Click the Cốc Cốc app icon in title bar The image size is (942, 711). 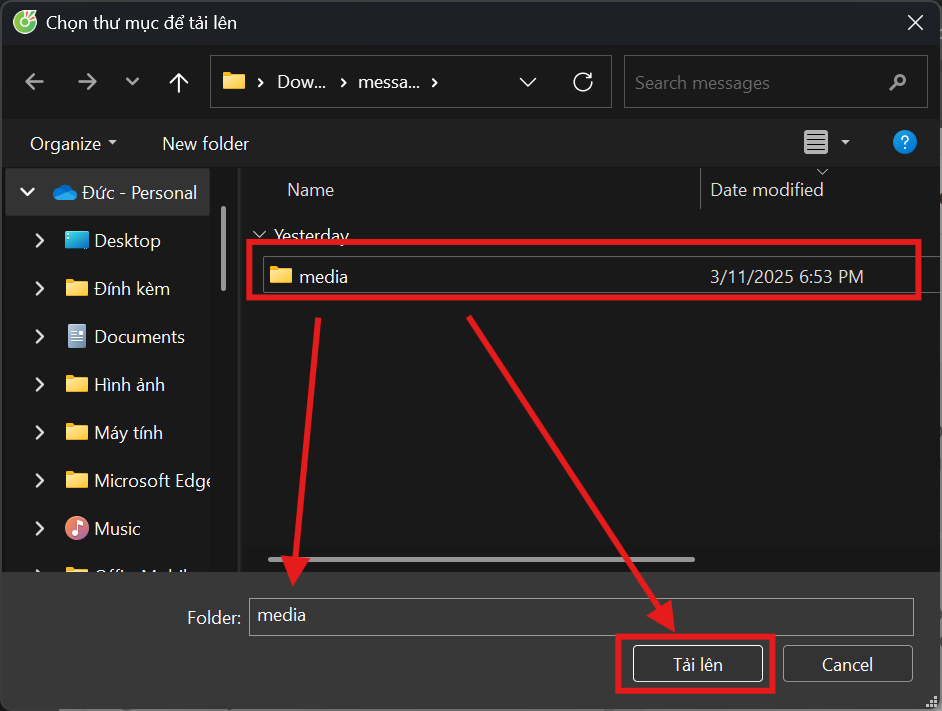[25, 22]
